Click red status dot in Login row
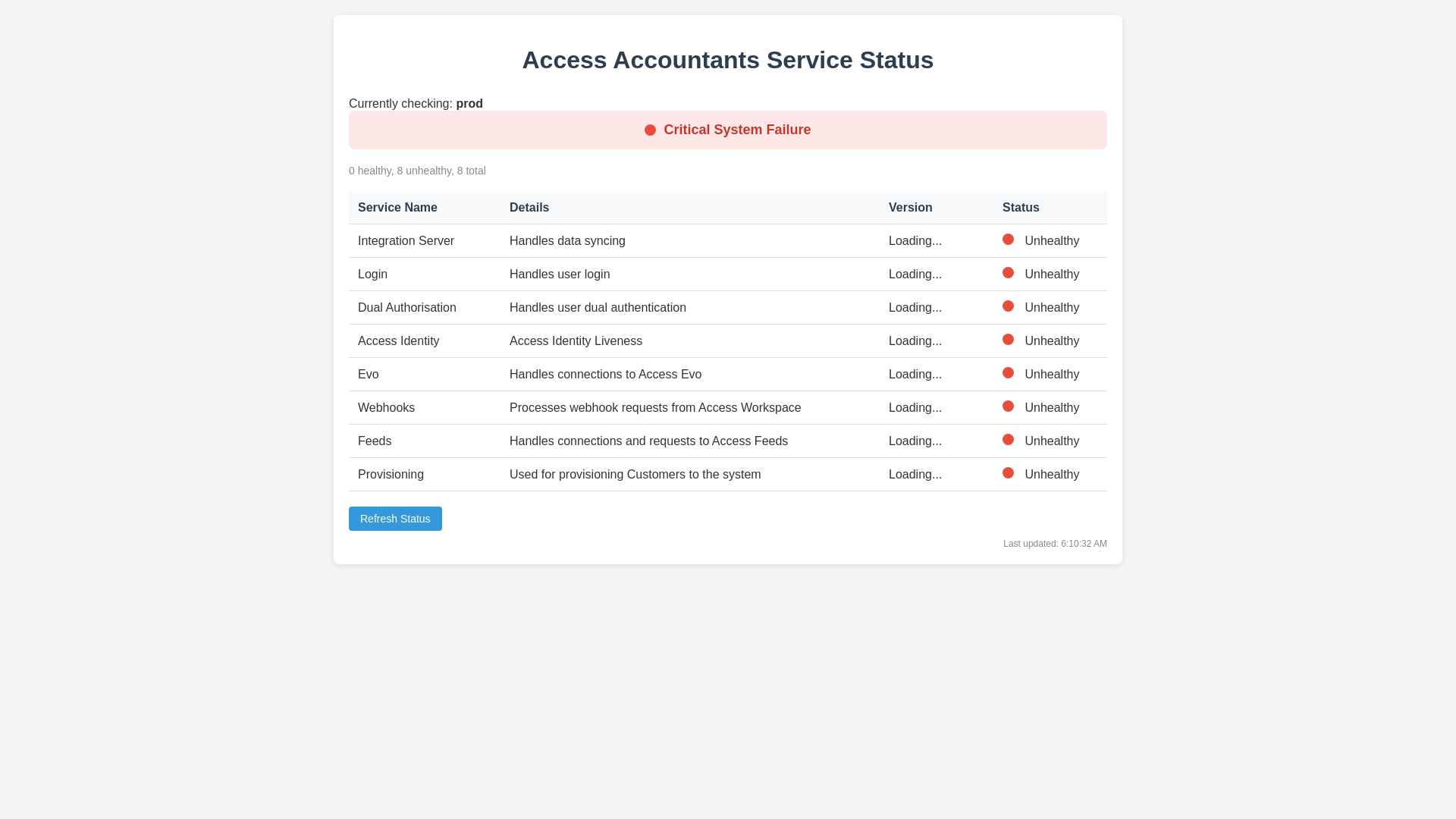1456x819 pixels. click(x=1008, y=273)
